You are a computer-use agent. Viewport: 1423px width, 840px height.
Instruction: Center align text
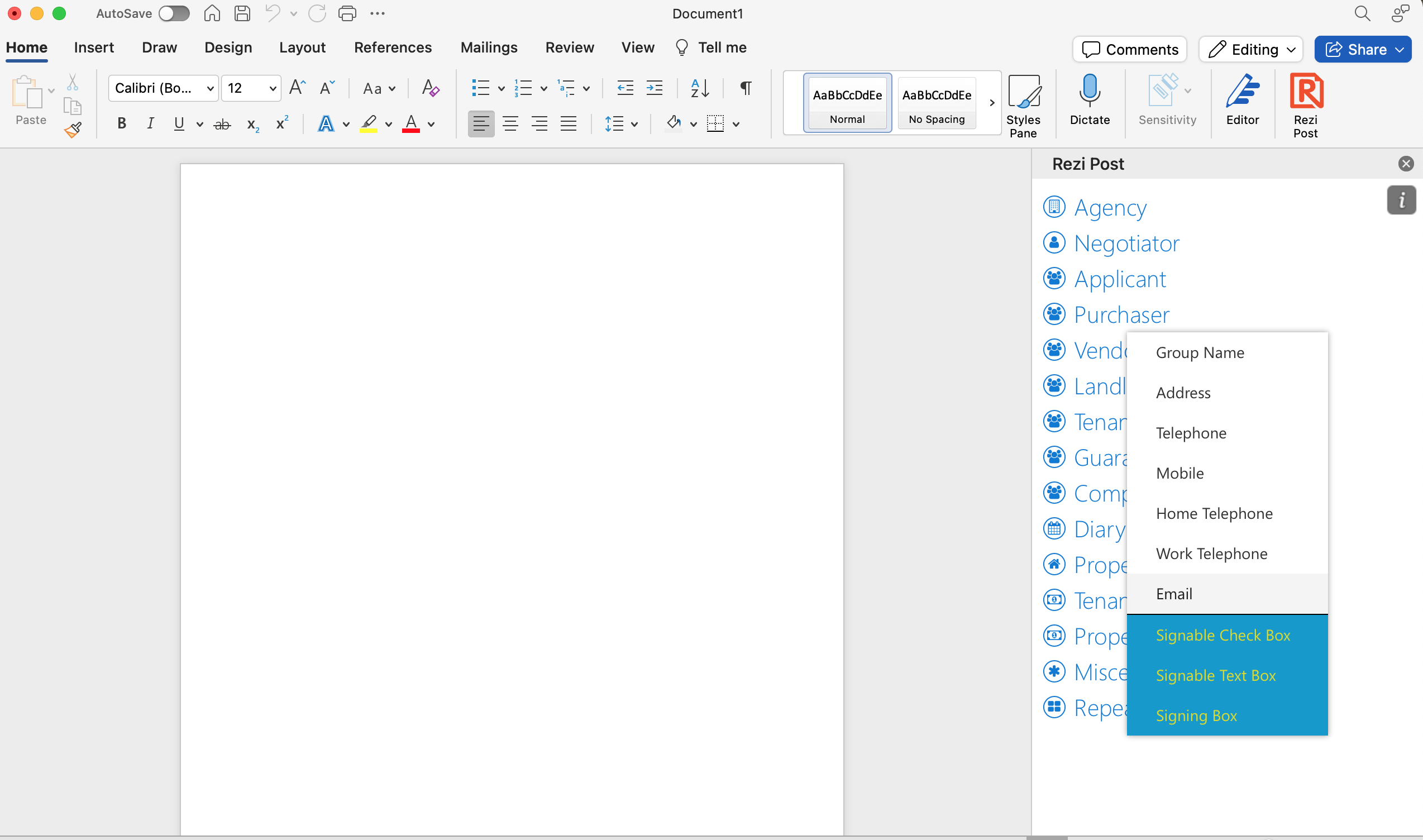(510, 123)
